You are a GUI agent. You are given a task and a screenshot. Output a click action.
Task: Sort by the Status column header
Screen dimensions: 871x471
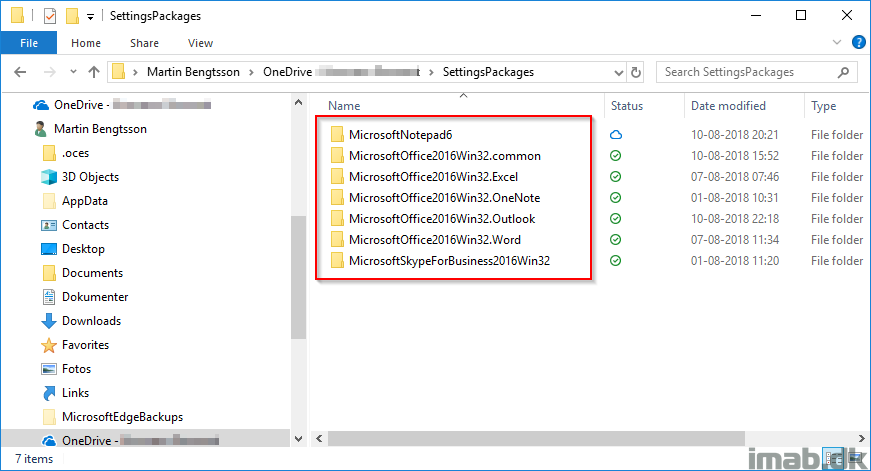click(627, 106)
